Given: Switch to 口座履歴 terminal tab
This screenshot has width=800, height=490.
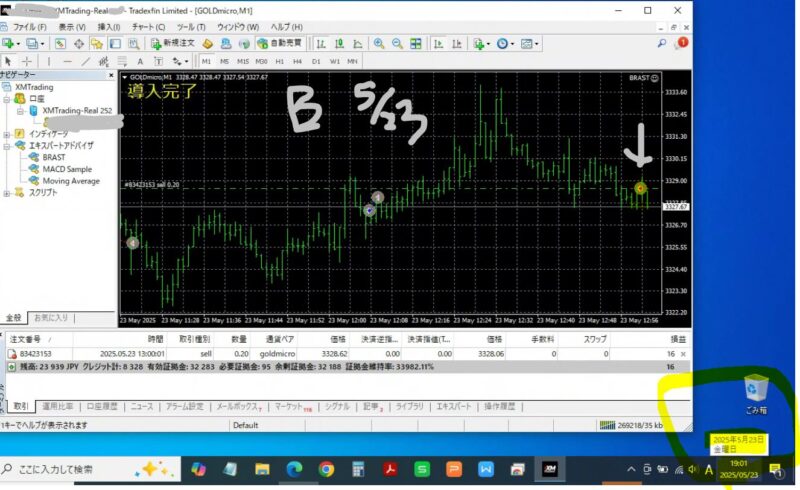Looking at the screenshot, I should (102, 406).
